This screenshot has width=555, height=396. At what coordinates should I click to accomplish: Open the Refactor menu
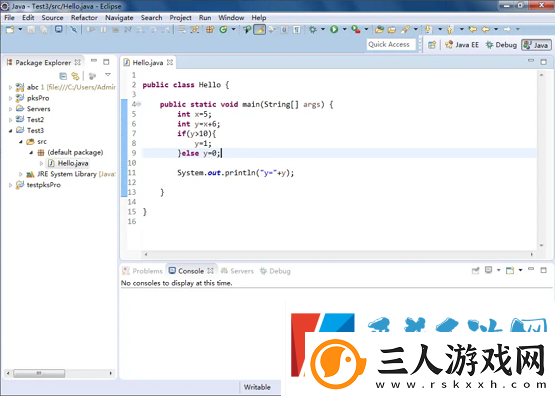pos(84,18)
